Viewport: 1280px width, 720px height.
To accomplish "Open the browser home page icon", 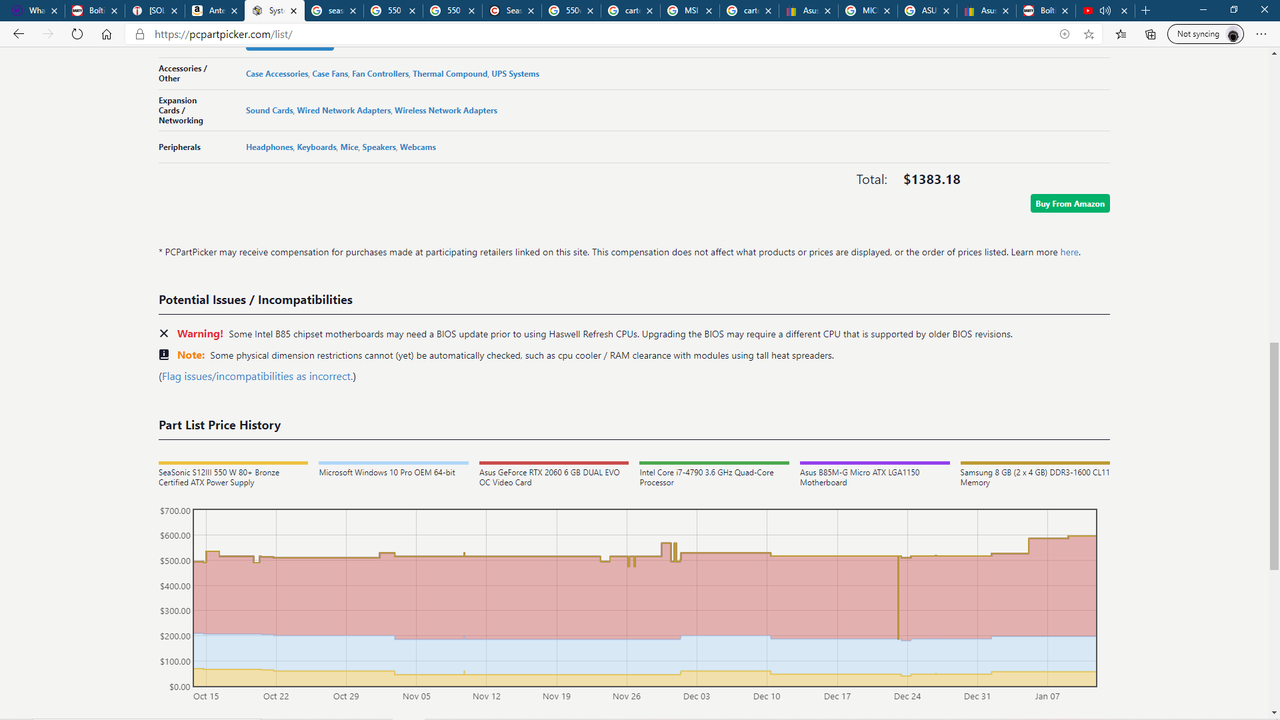I will click(107, 33).
